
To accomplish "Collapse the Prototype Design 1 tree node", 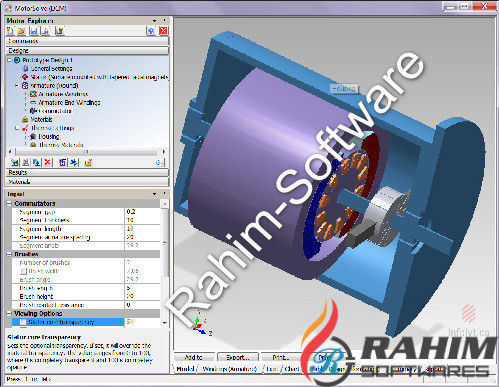I will 10,60.
